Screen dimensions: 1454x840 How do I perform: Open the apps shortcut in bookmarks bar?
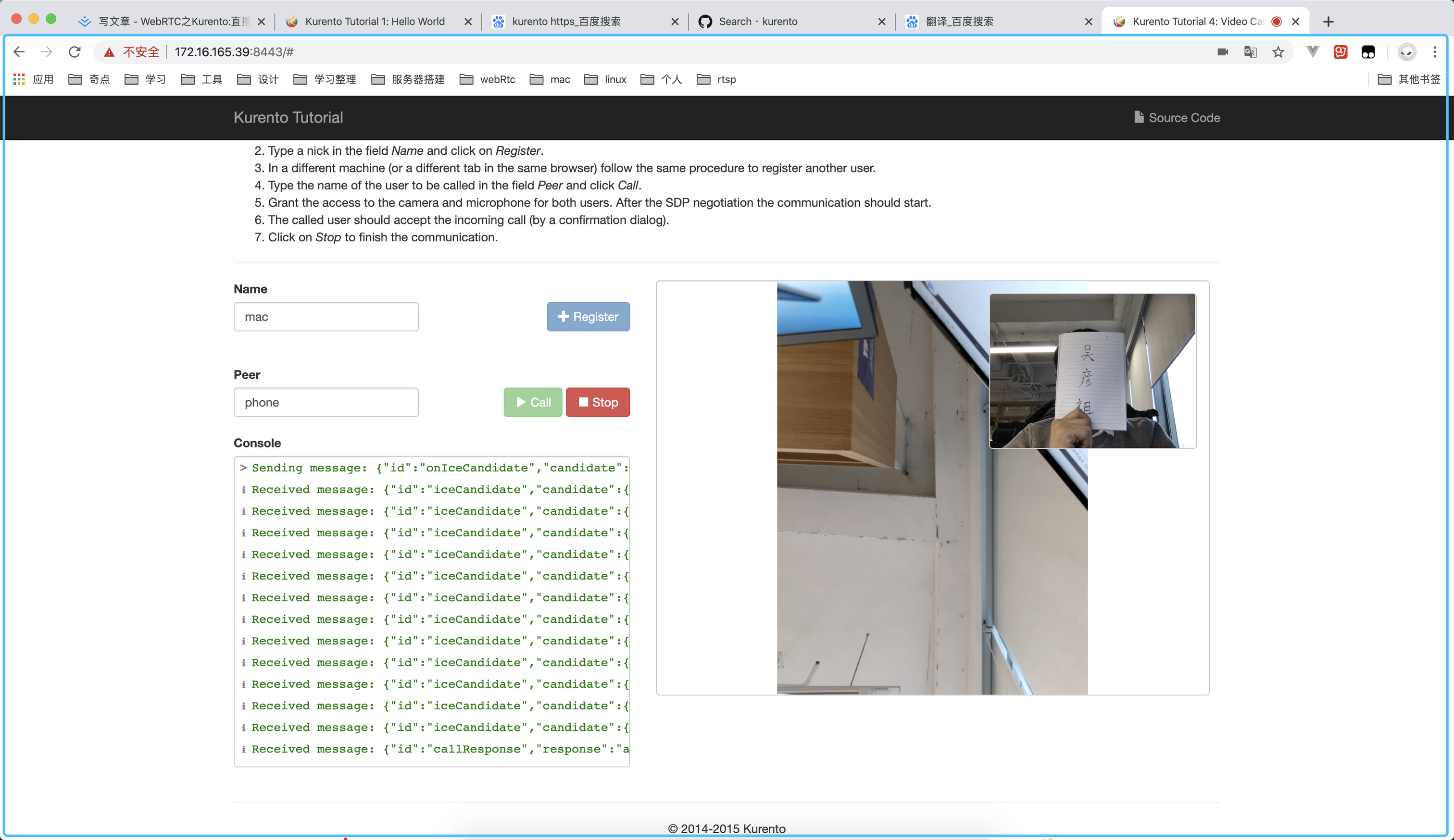click(x=34, y=80)
